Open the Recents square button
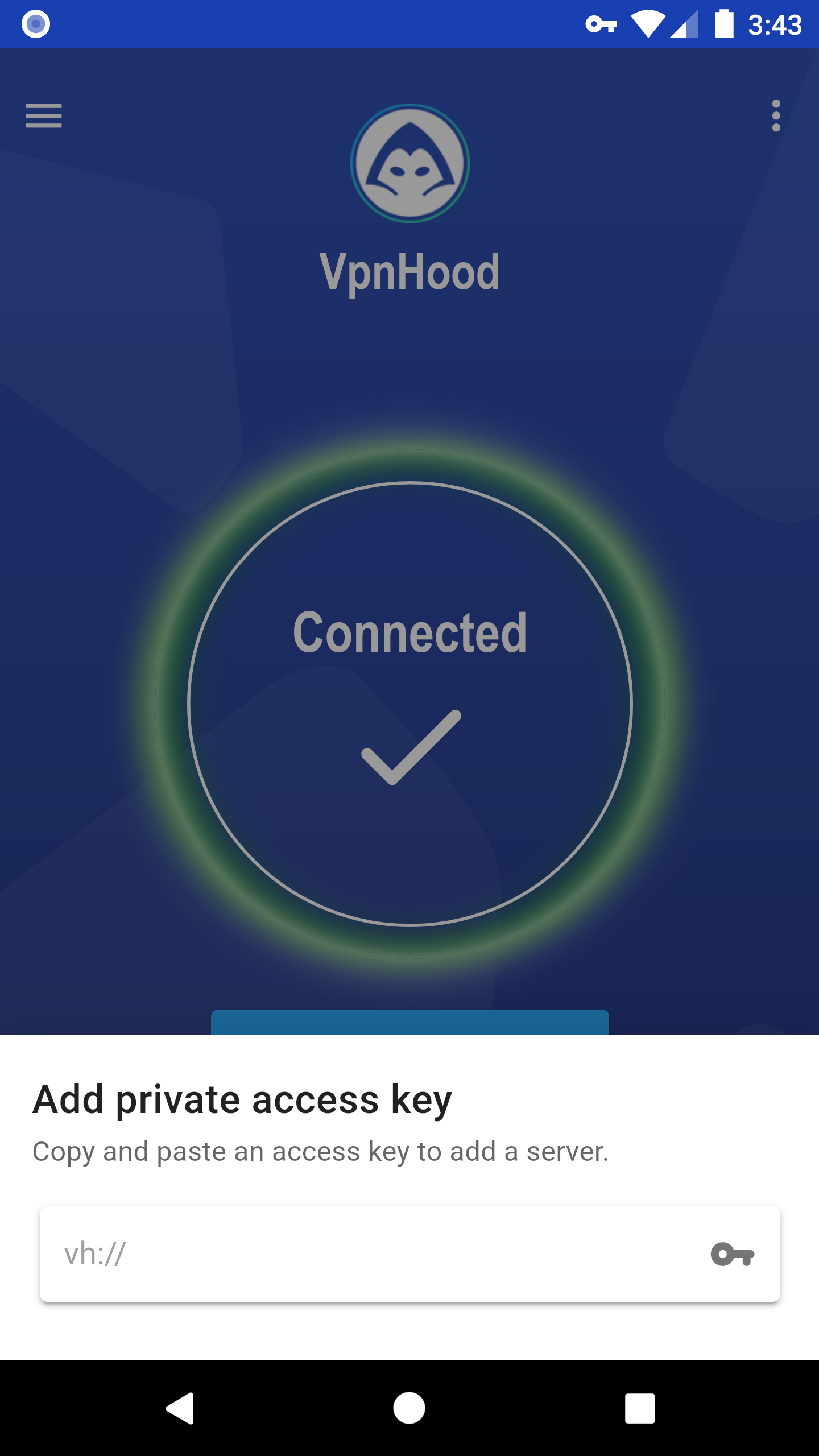This screenshot has width=819, height=1456. click(x=640, y=1408)
